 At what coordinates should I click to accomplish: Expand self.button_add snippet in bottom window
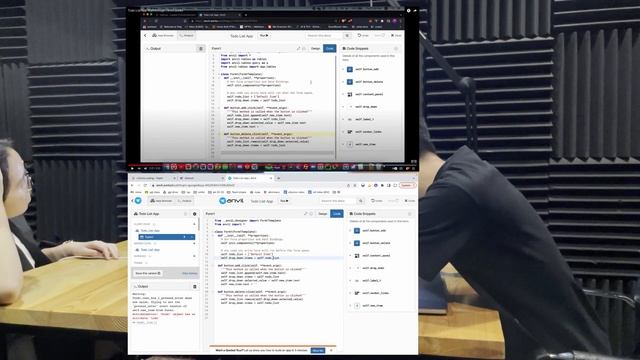350,231
